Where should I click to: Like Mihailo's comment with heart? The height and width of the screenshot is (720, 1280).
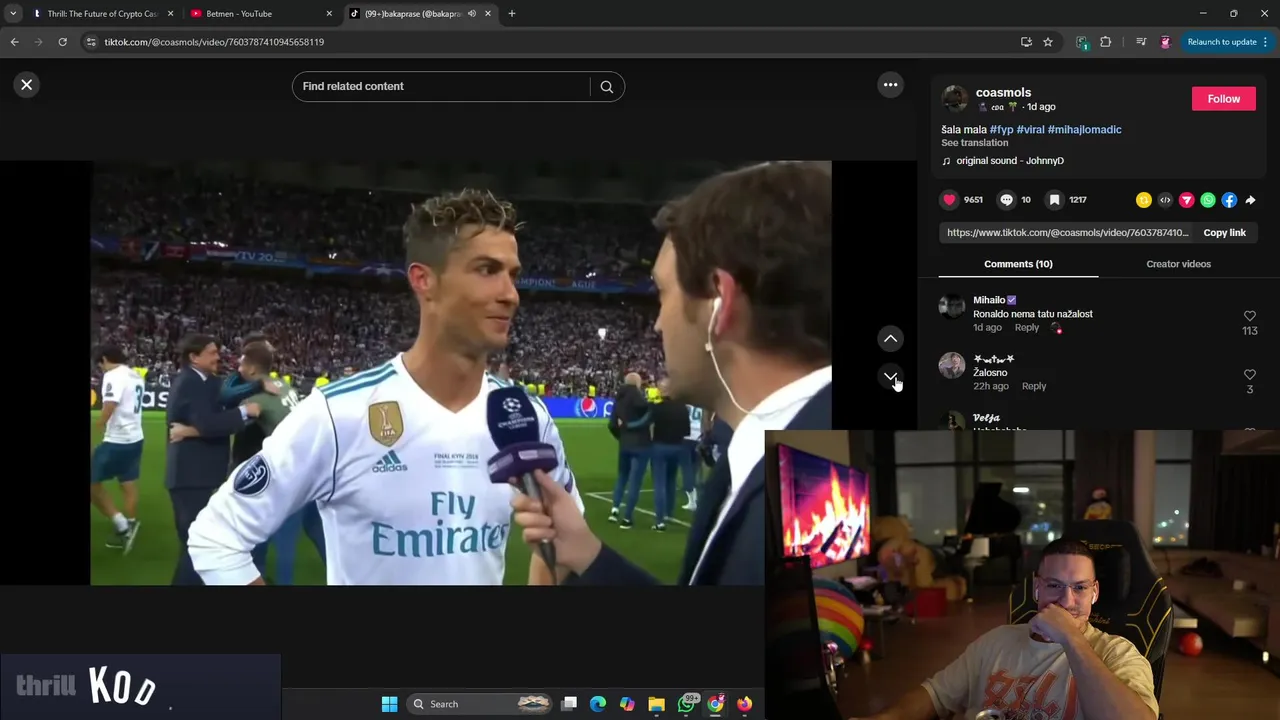point(1249,316)
